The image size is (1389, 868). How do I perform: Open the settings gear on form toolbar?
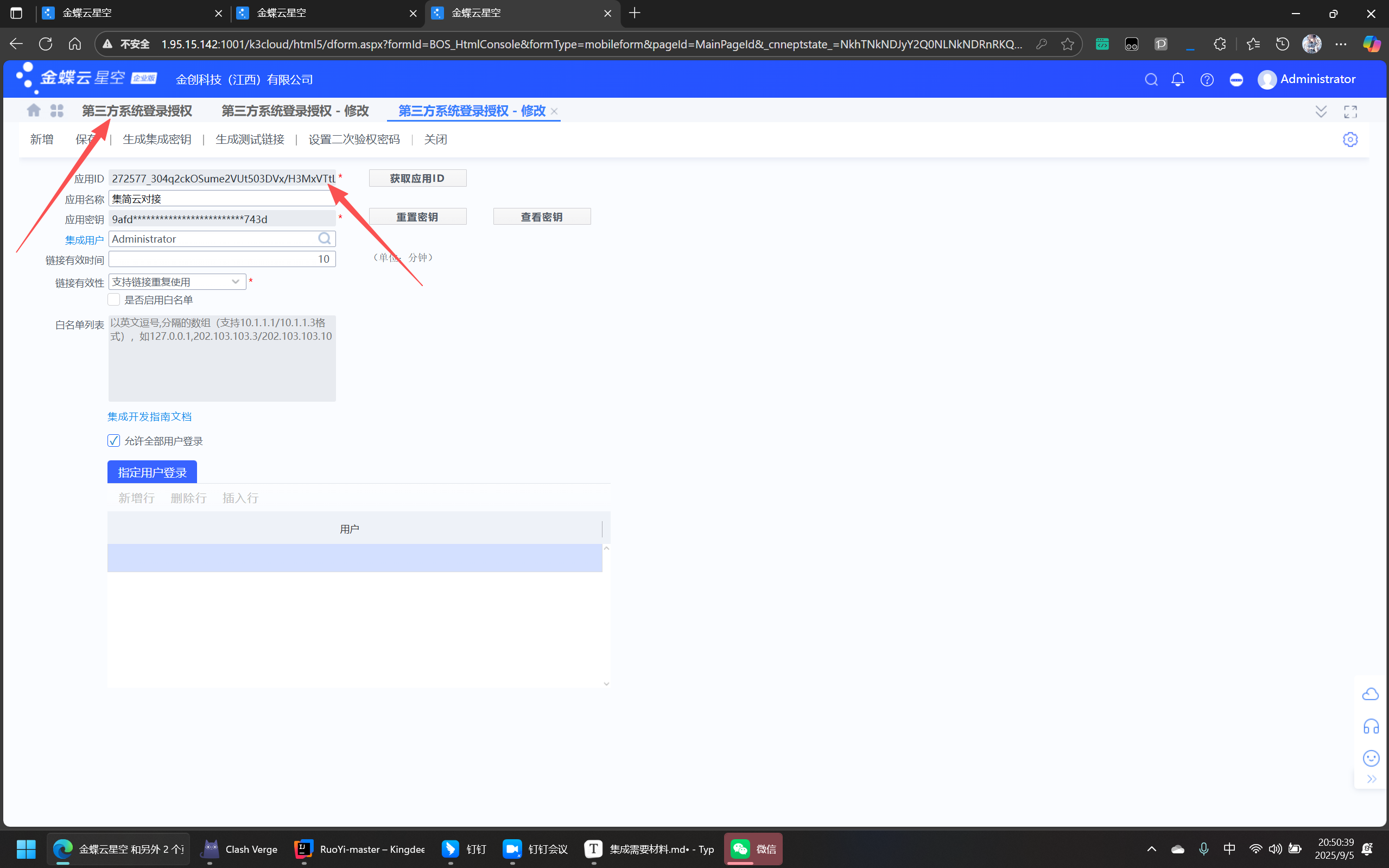point(1350,140)
